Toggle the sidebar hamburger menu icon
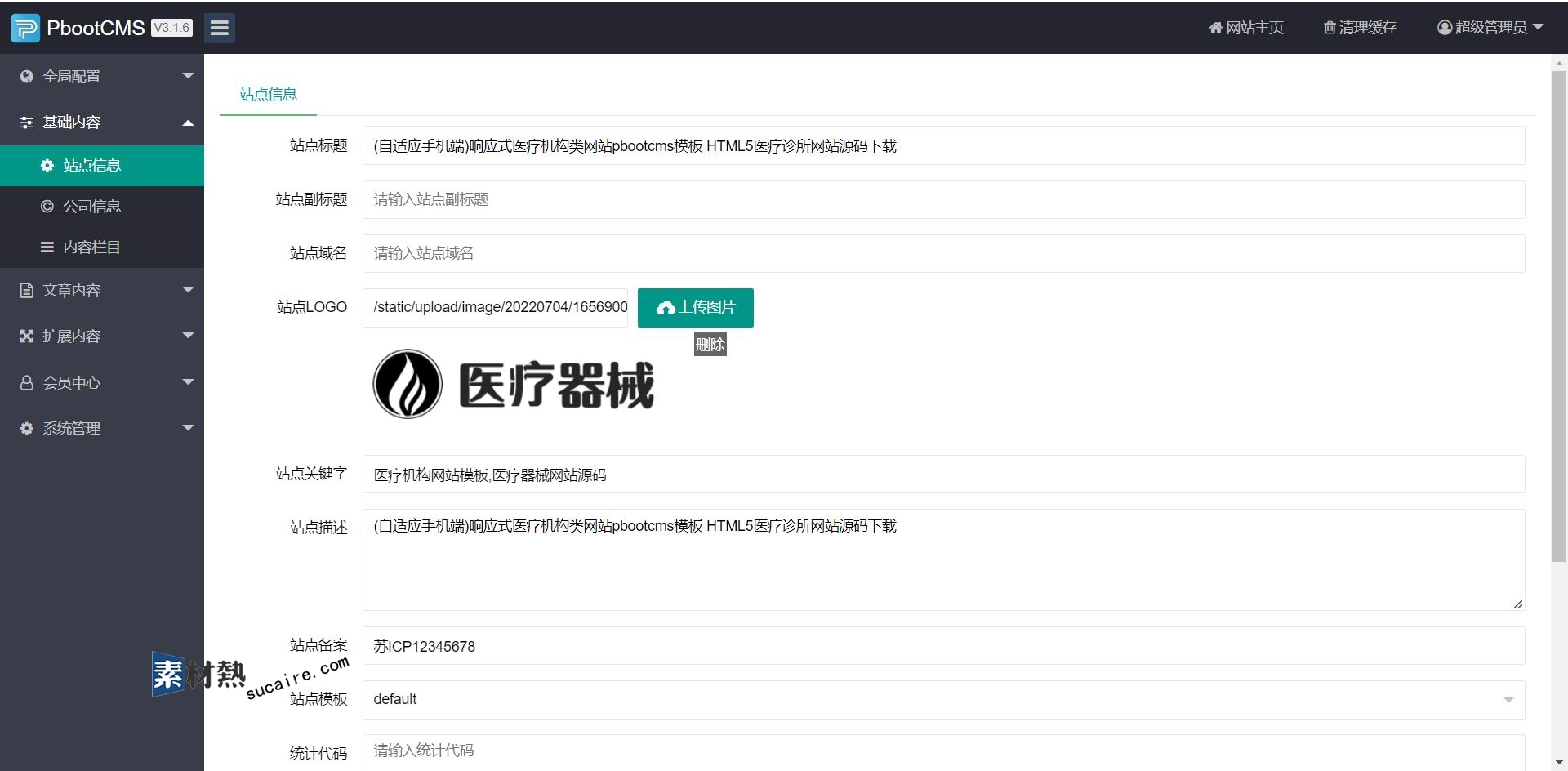This screenshot has height=771, width=1568. (x=219, y=28)
